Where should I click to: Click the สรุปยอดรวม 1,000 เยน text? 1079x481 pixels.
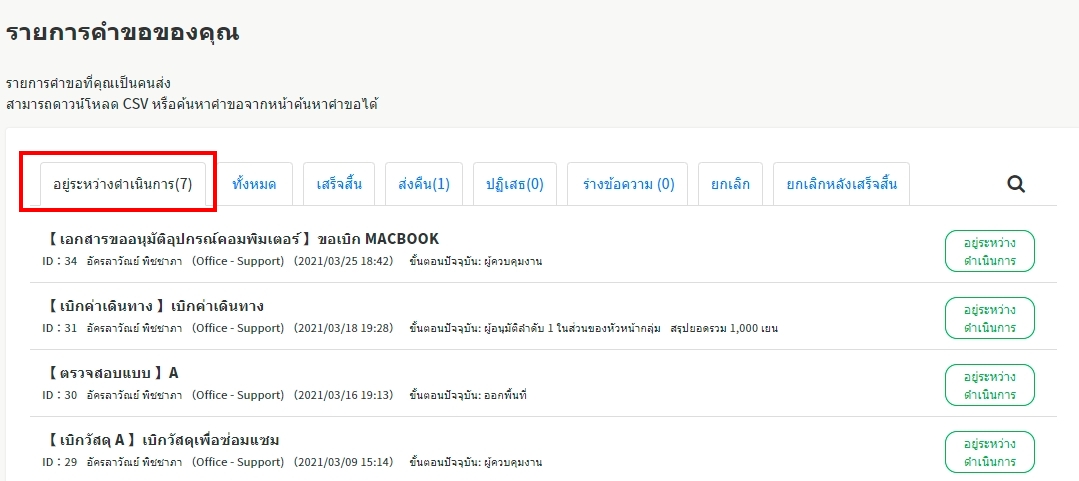tap(724, 329)
